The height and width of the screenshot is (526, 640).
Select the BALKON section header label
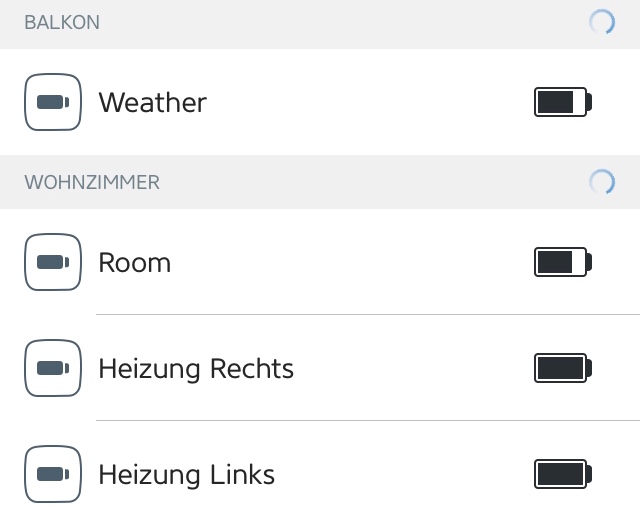[62, 22]
